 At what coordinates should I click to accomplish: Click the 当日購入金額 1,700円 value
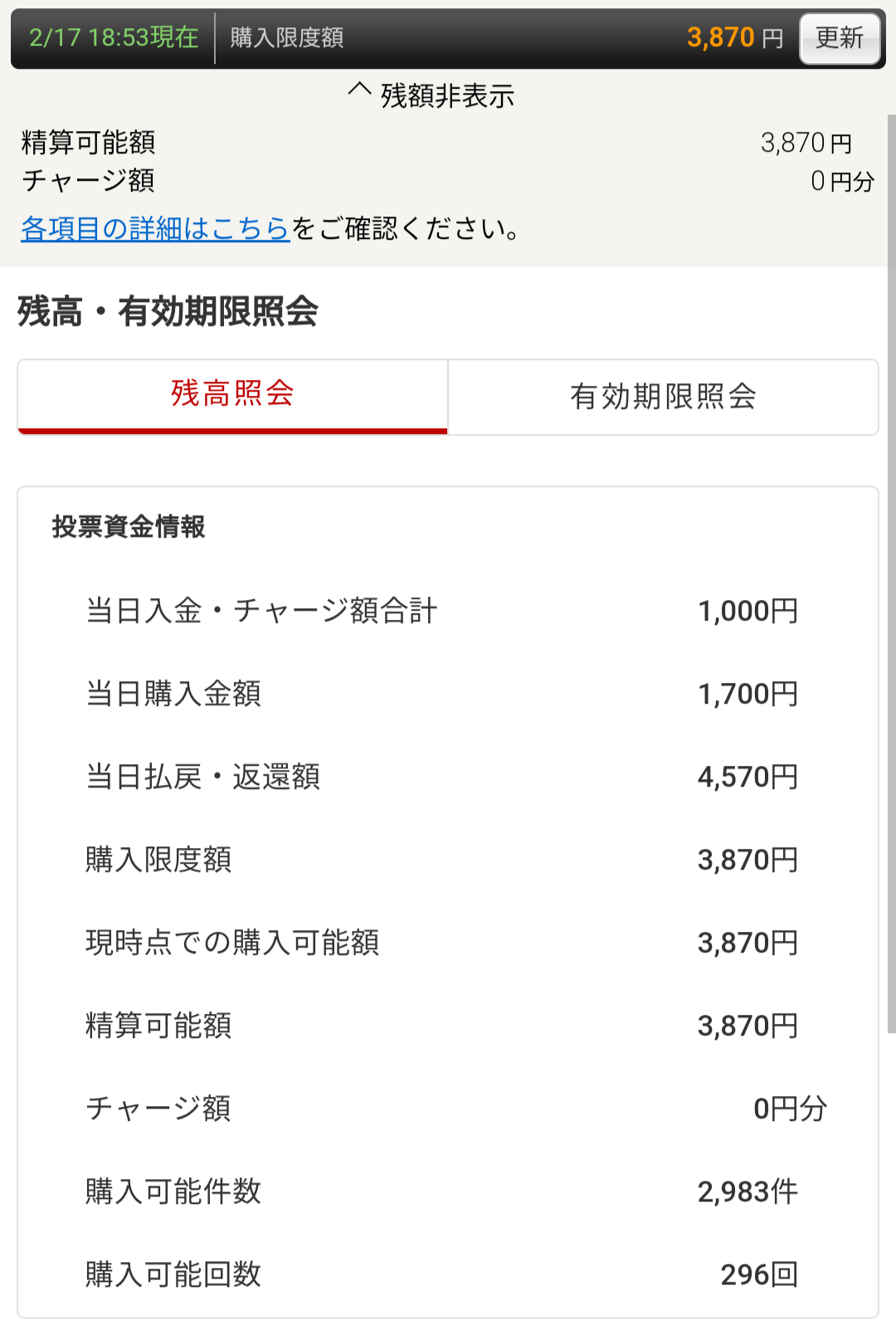[747, 694]
